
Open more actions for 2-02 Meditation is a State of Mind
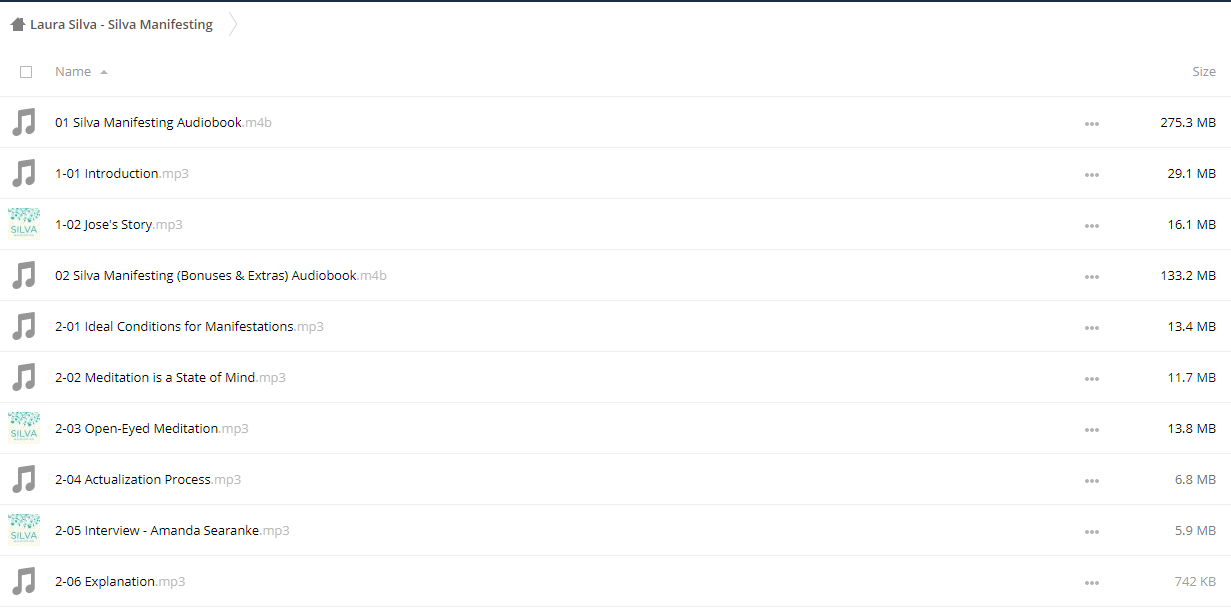1091,379
